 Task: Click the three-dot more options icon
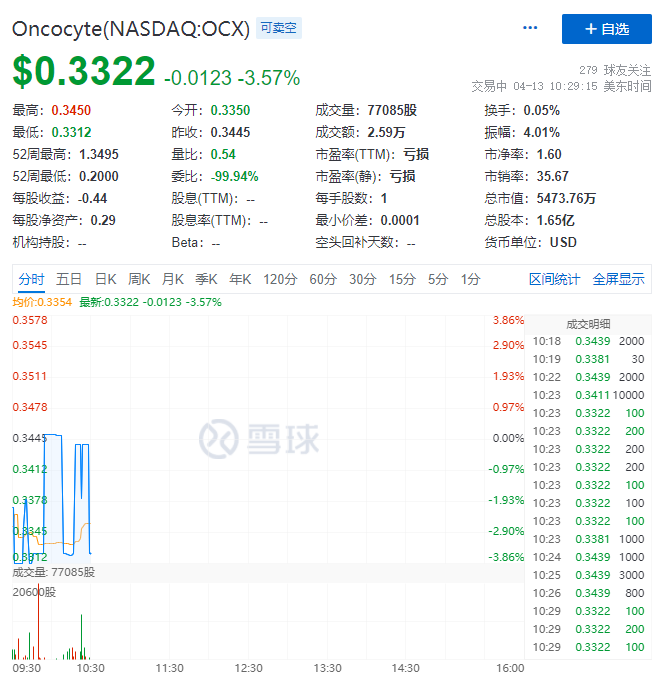coord(530,28)
